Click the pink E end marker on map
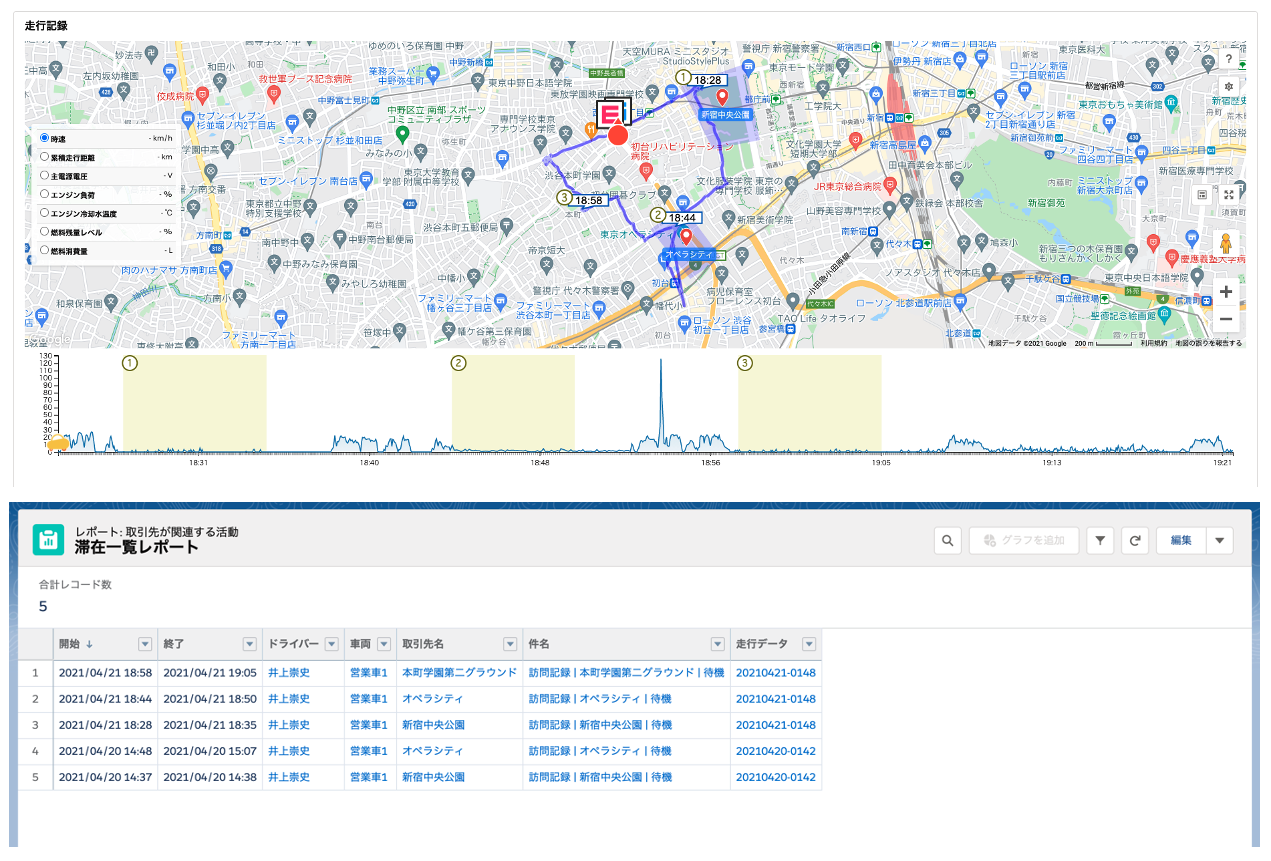This screenshot has width=1271, height=861. (610, 113)
